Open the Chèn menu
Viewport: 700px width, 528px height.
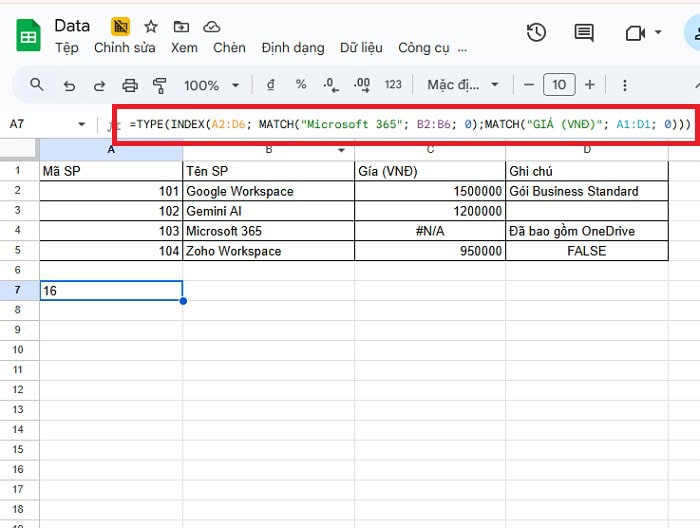pos(229,47)
